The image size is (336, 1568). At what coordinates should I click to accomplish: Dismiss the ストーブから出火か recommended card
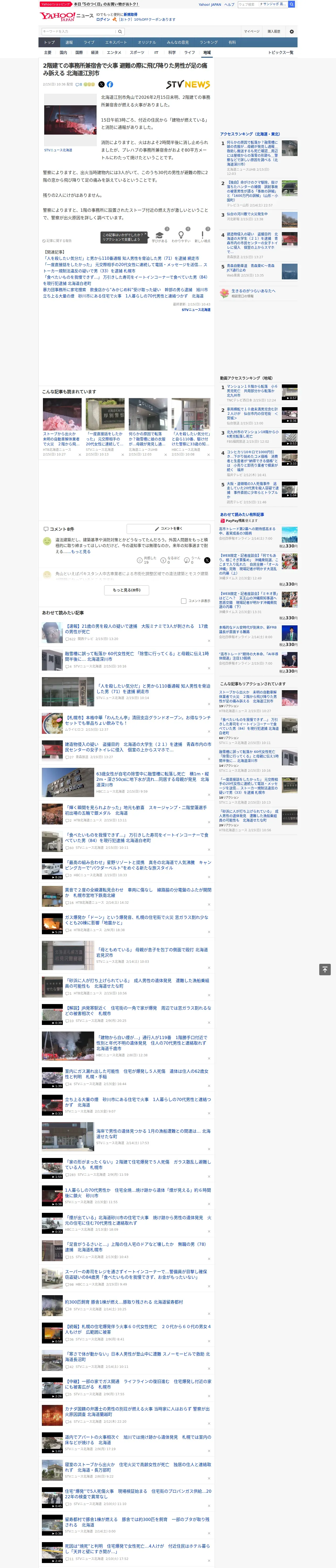(80, 454)
